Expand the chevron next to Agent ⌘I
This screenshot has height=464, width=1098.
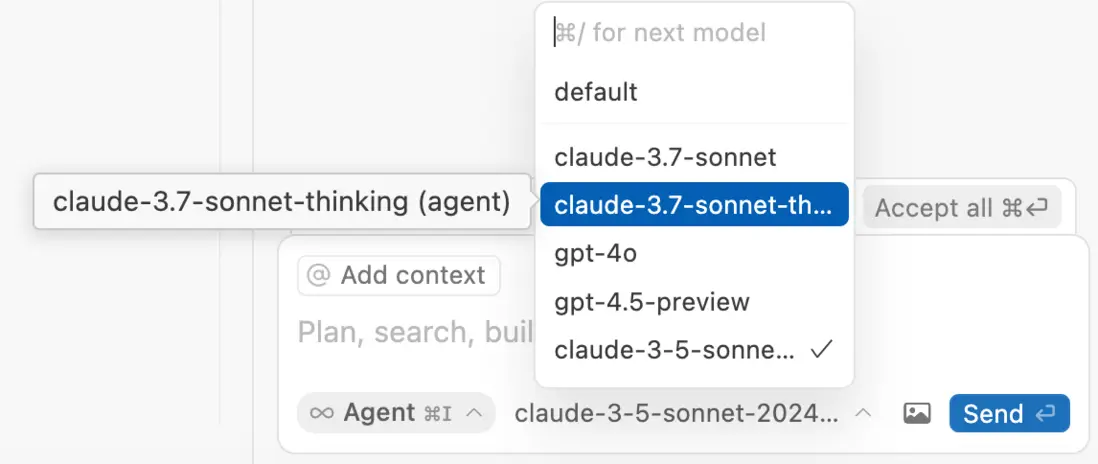(475, 413)
